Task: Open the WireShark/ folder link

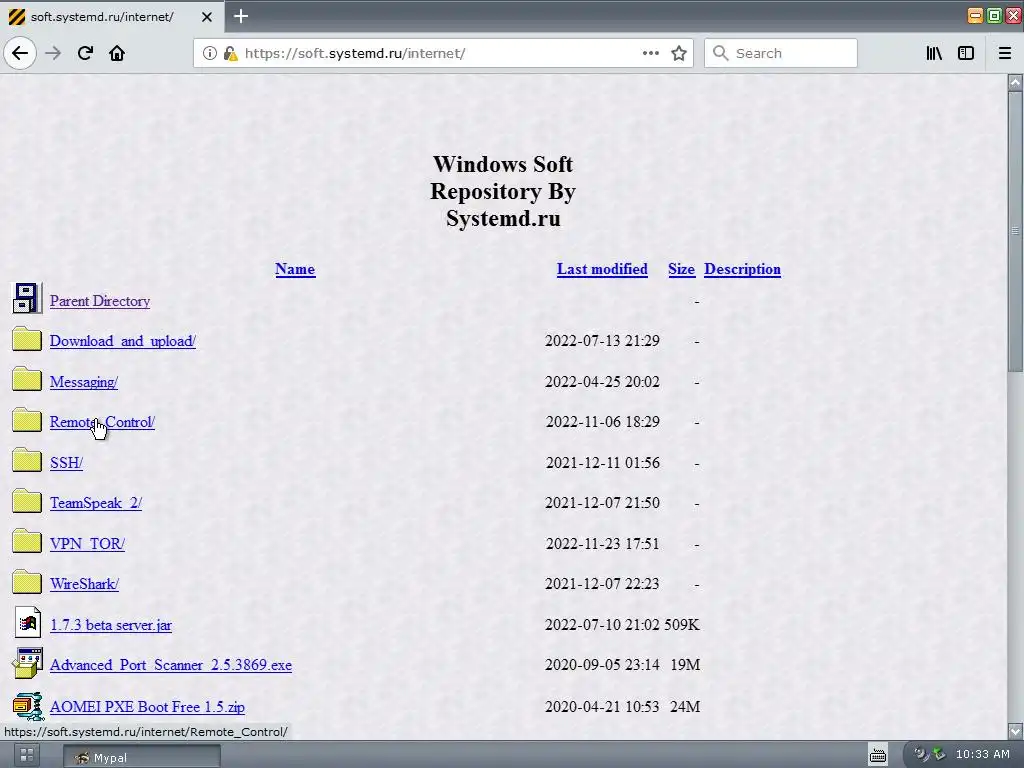Action: coord(84,584)
